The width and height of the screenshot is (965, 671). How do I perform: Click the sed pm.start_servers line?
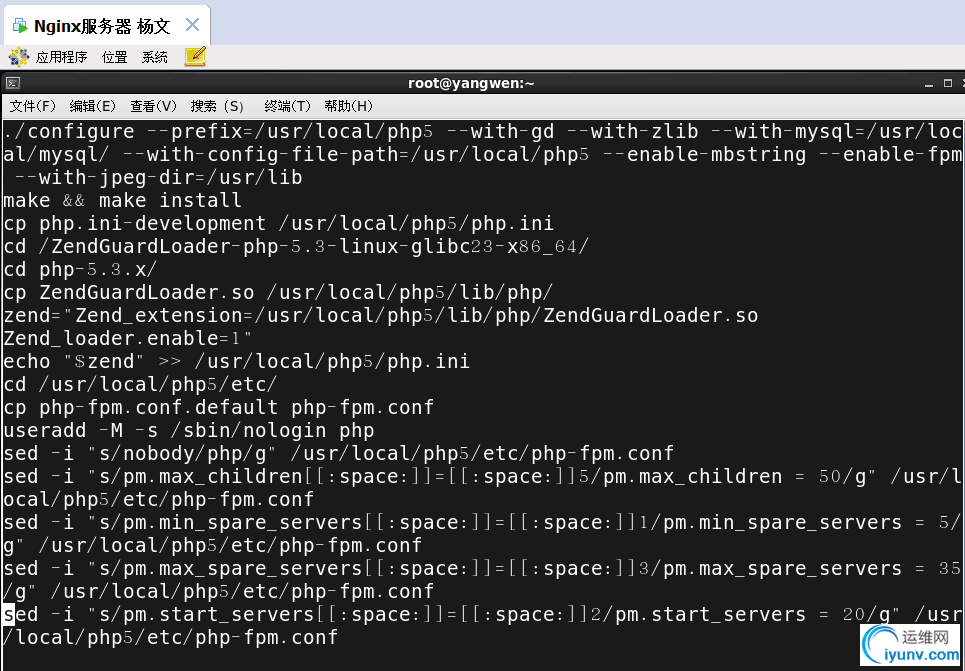482,625
